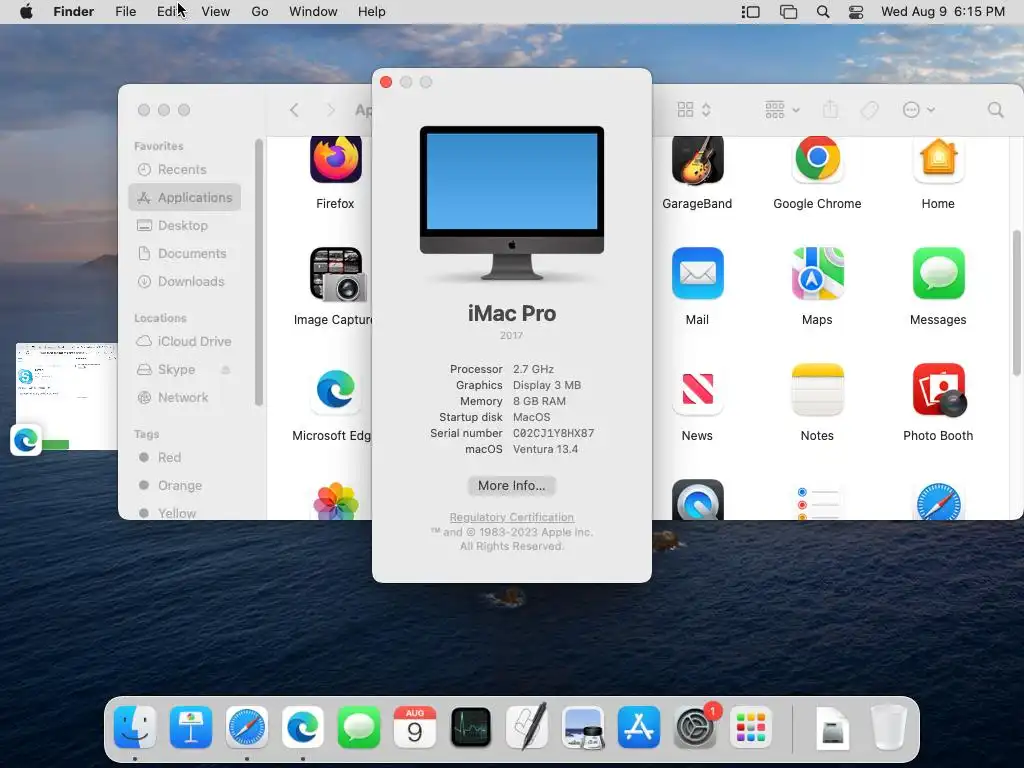Select Recents in the Finder sidebar
The height and width of the screenshot is (768, 1024).
click(x=185, y=169)
